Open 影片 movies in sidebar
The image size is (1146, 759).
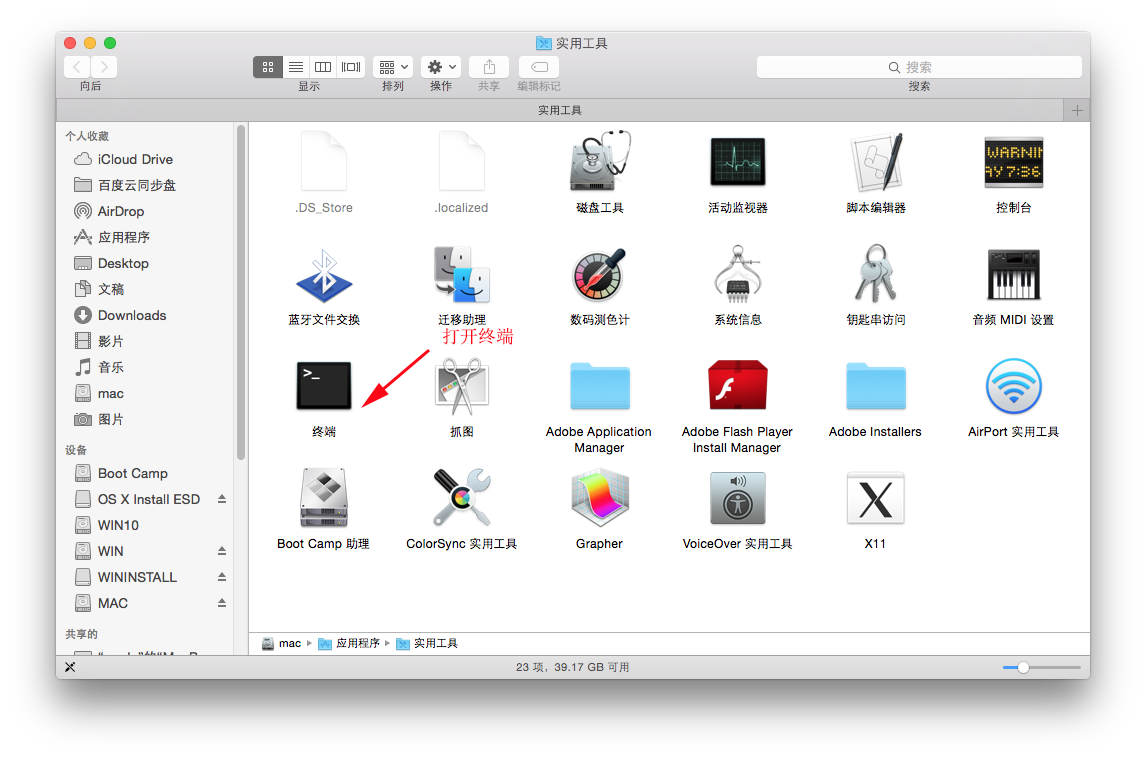point(110,341)
